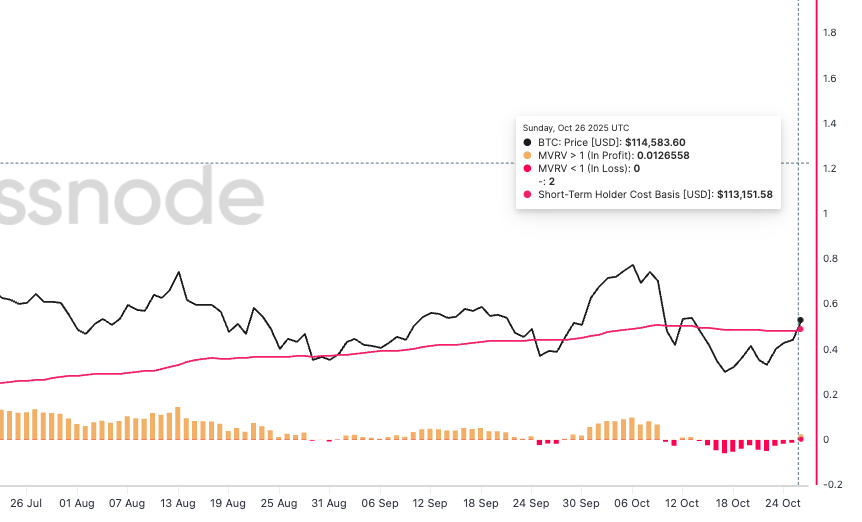Click the 13 Aug date on the x-axis
This screenshot has height=522, width=862.
tap(179, 503)
